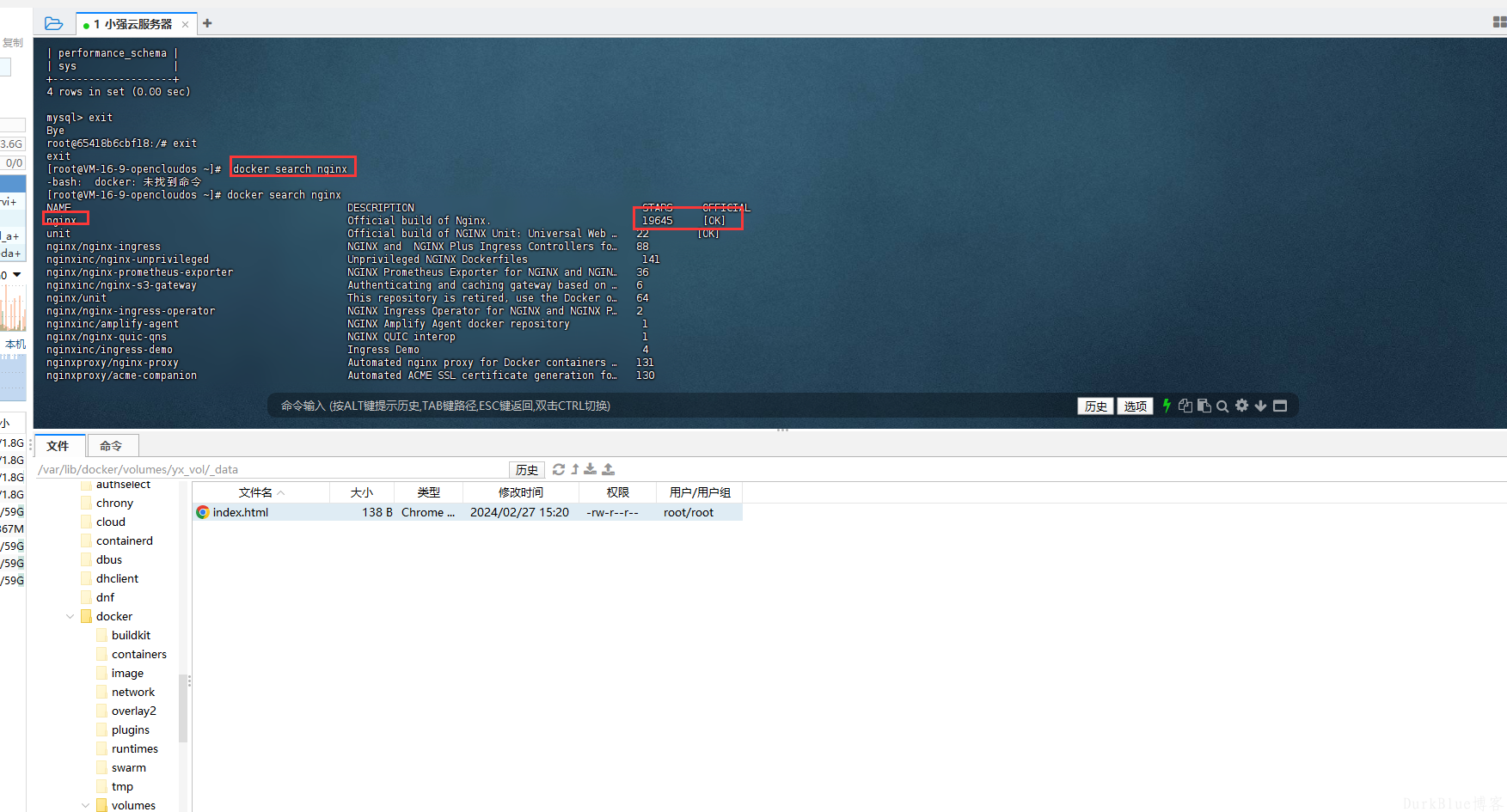Open the grid layout icon at top right

1499,22
